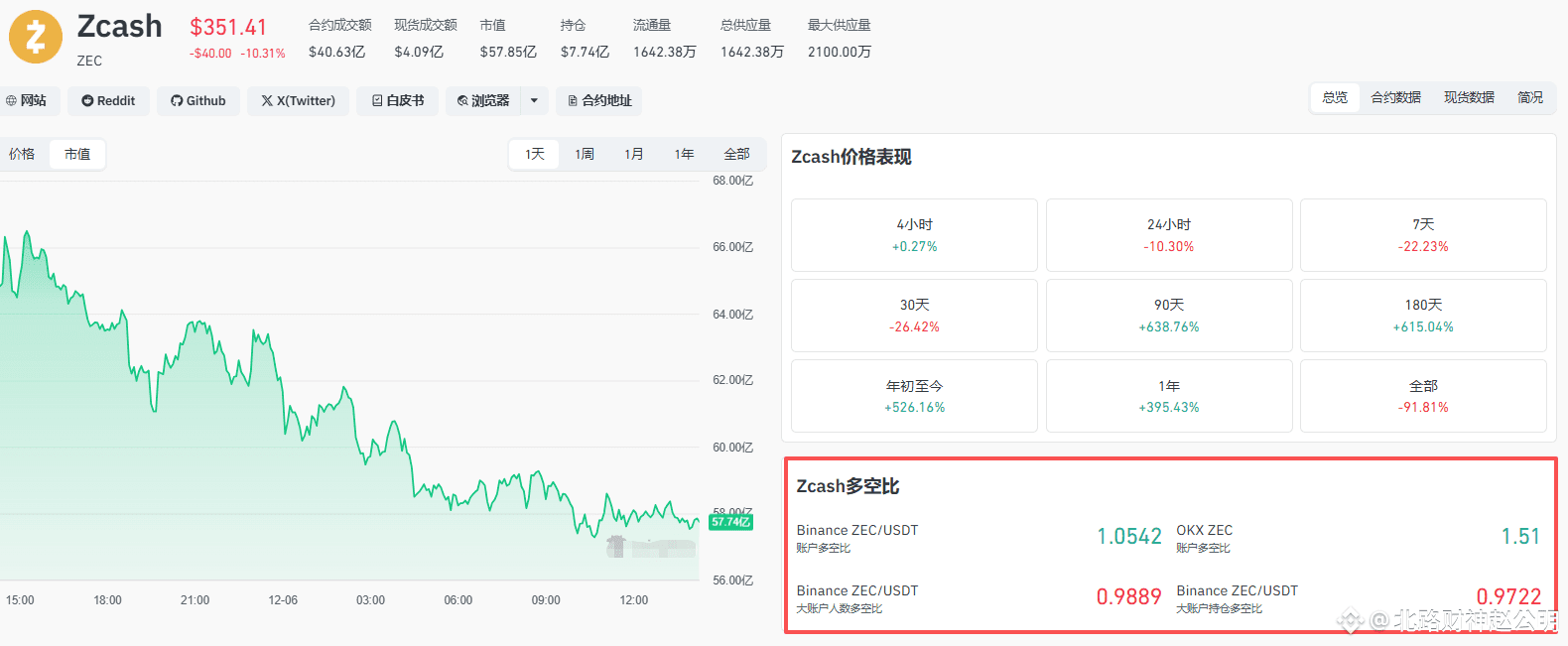Viewport: 1568px width, 646px height.
Task: Click the contract address file icon
Action: click(x=573, y=100)
